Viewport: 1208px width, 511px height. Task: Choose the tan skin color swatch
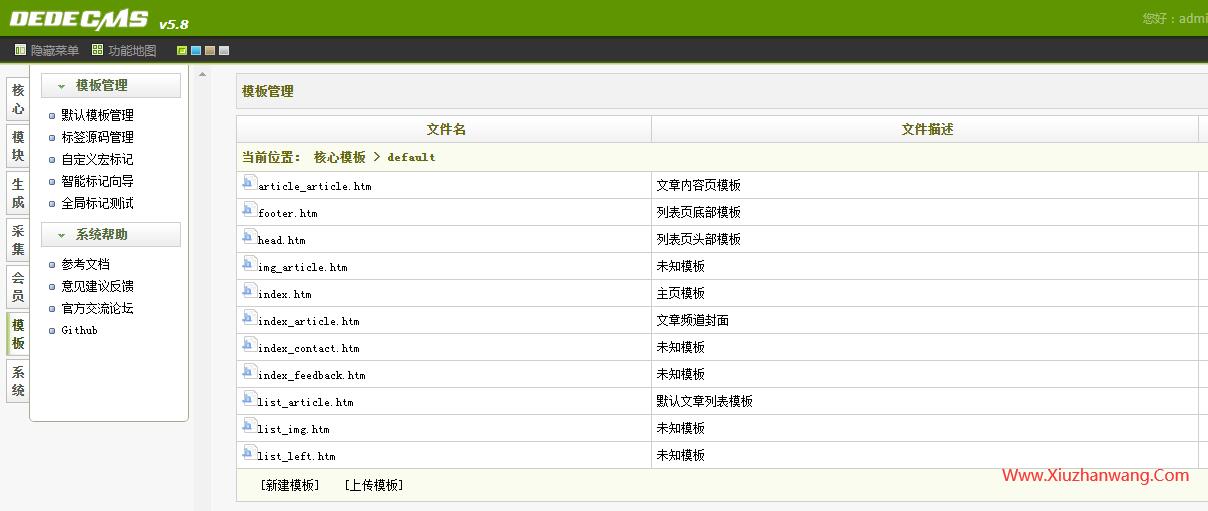pyautogui.click(x=210, y=51)
